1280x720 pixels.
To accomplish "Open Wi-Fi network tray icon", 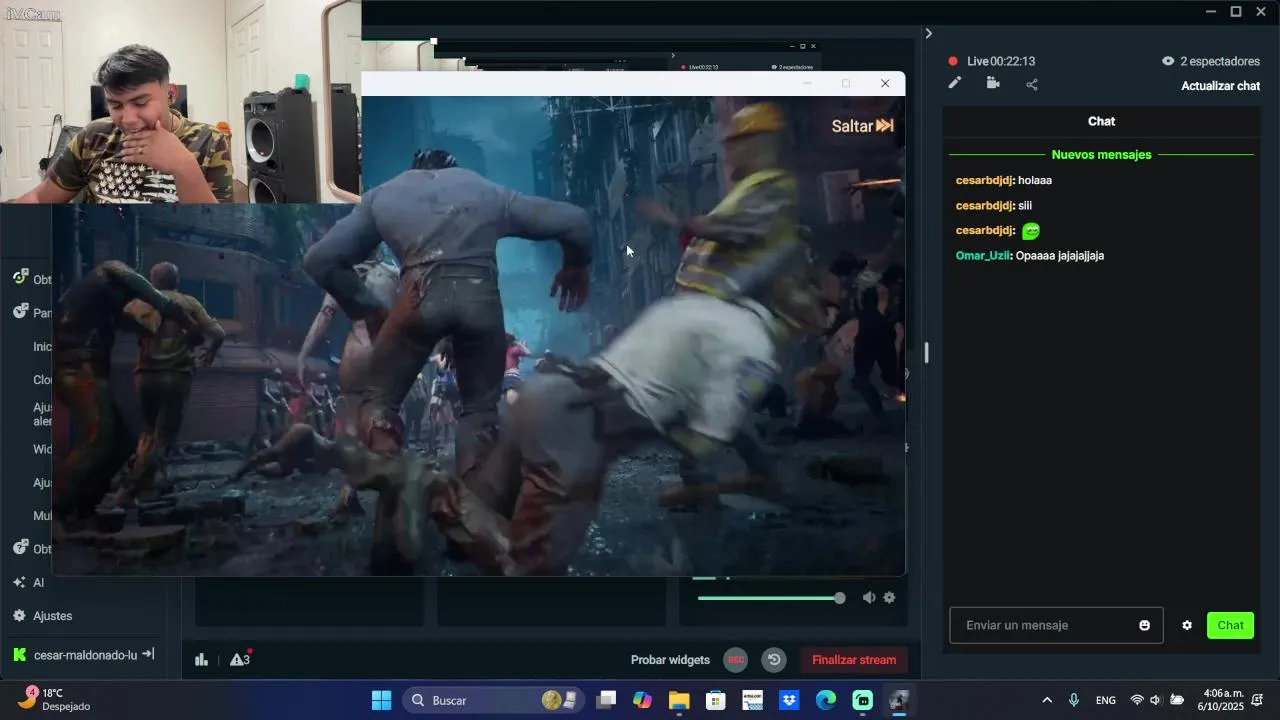I will pos(1137,700).
